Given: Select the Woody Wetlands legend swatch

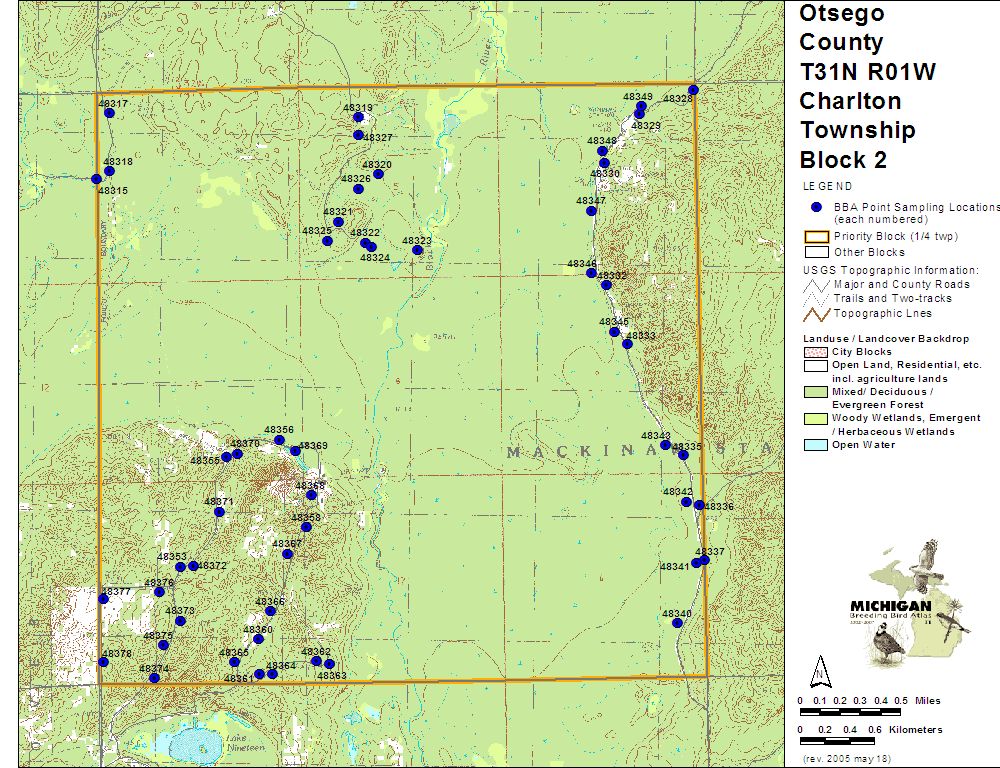Looking at the screenshot, I should pyautogui.click(x=817, y=418).
